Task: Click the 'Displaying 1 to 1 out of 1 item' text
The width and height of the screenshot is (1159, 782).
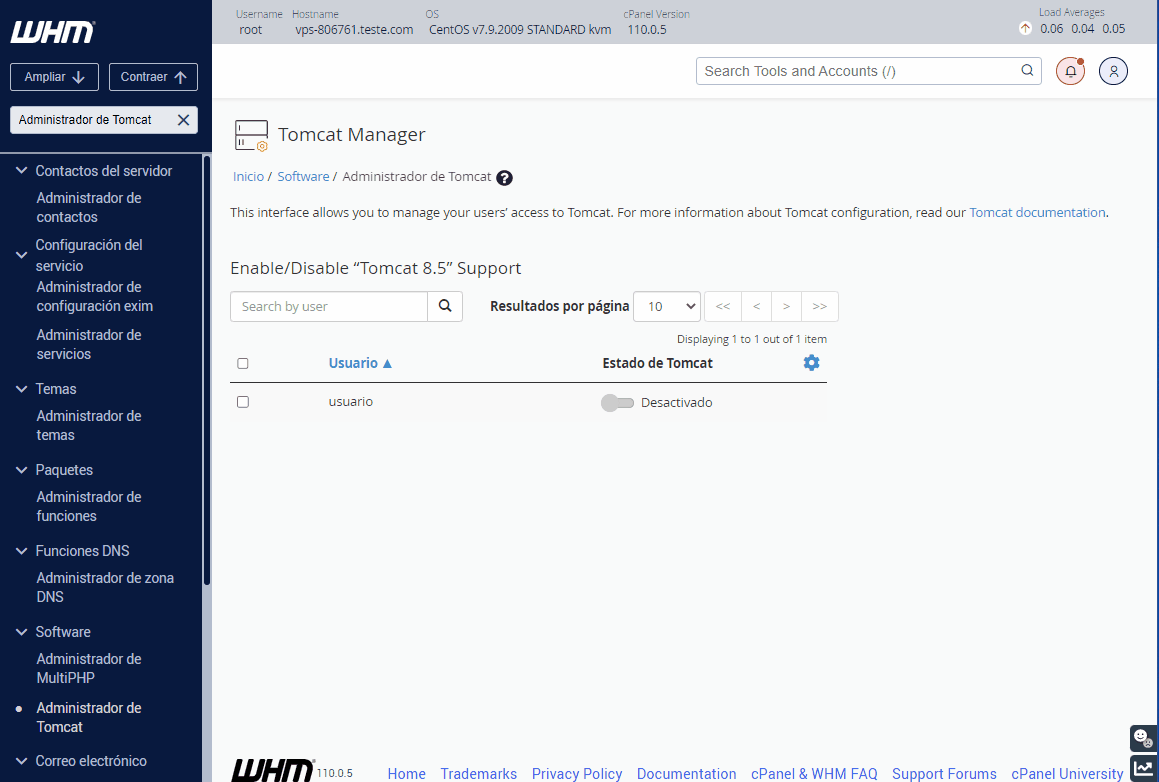Action: click(752, 339)
